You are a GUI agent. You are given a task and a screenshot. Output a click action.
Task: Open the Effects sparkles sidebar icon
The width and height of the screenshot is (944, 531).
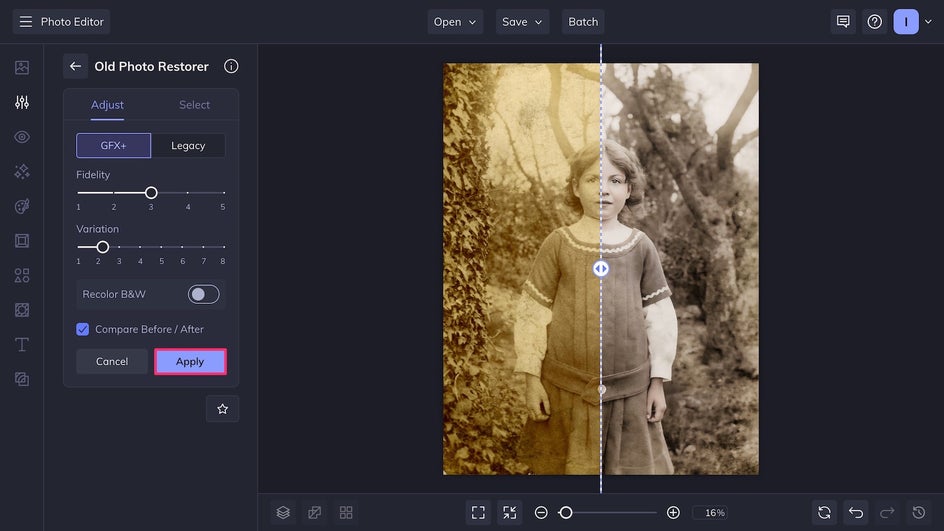pyautogui.click(x=22, y=172)
